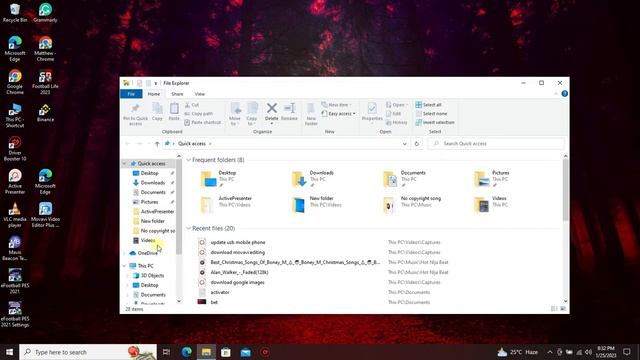Viewport: 640px width, 360px height.
Task: Select 3D Objects under This PC
Action: (x=152, y=276)
